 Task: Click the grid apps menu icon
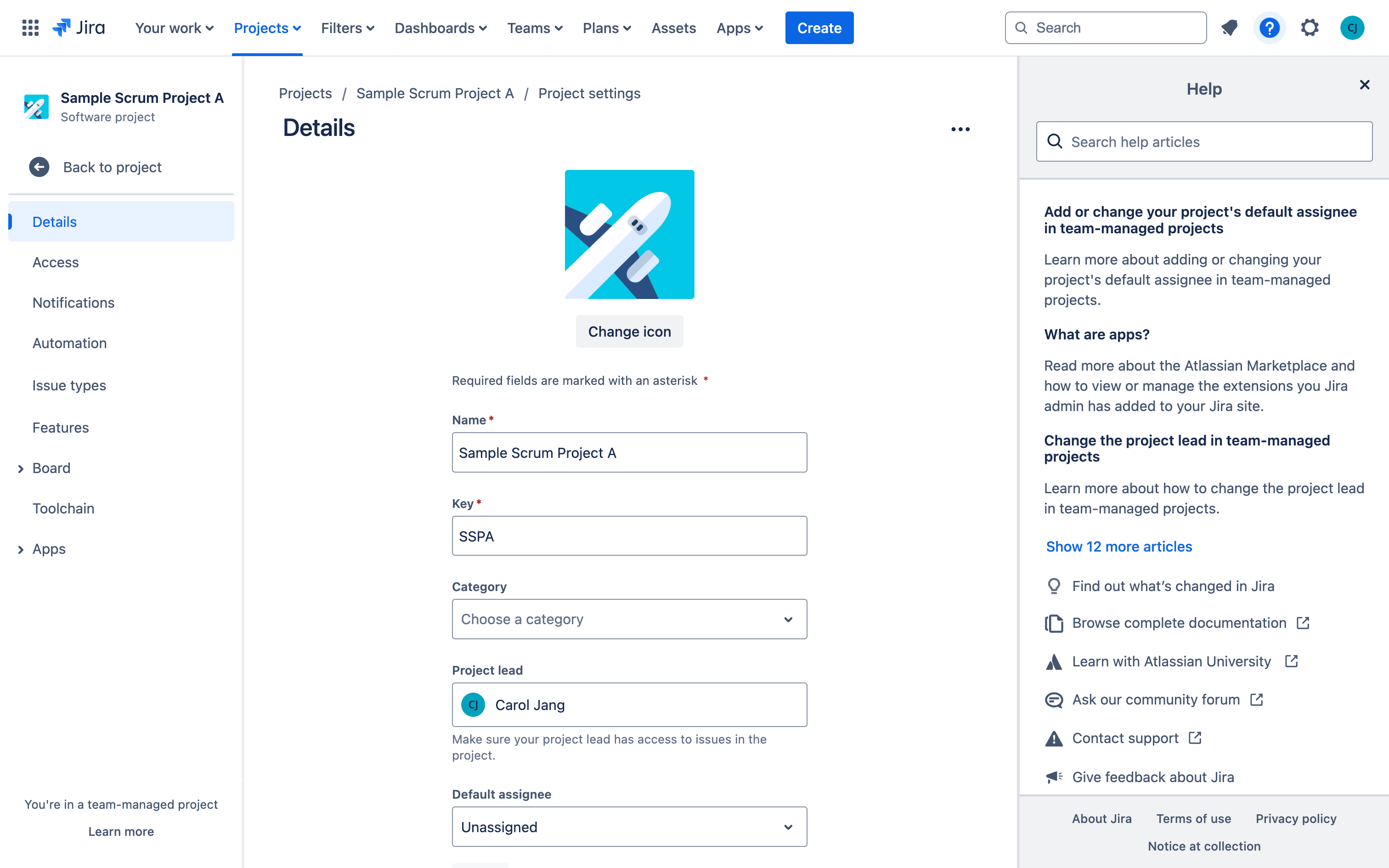(29, 27)
